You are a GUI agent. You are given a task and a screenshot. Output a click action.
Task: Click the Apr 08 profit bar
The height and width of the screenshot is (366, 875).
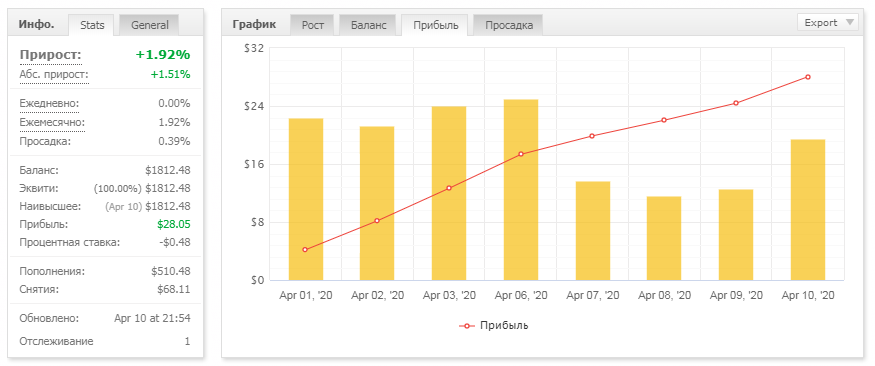[x=664, y=238]
